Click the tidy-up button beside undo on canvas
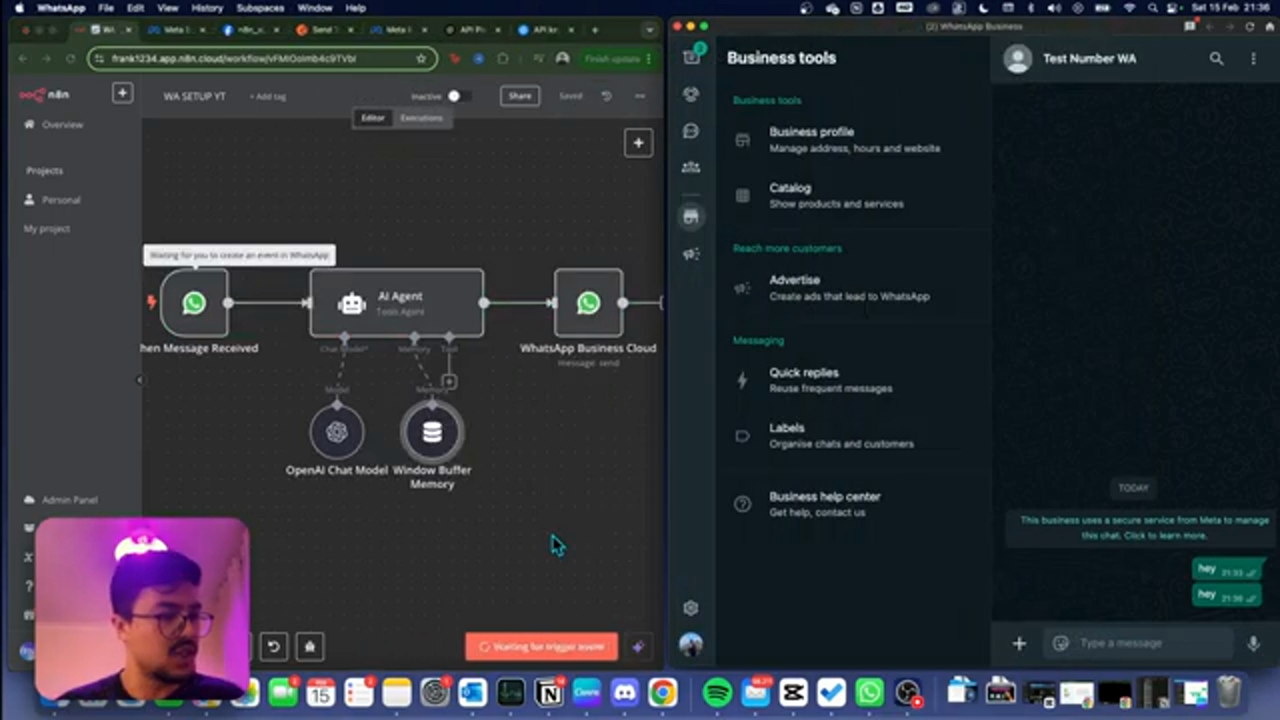The width and height of the screenshot is (1280, 720). (x=310, y=646)
